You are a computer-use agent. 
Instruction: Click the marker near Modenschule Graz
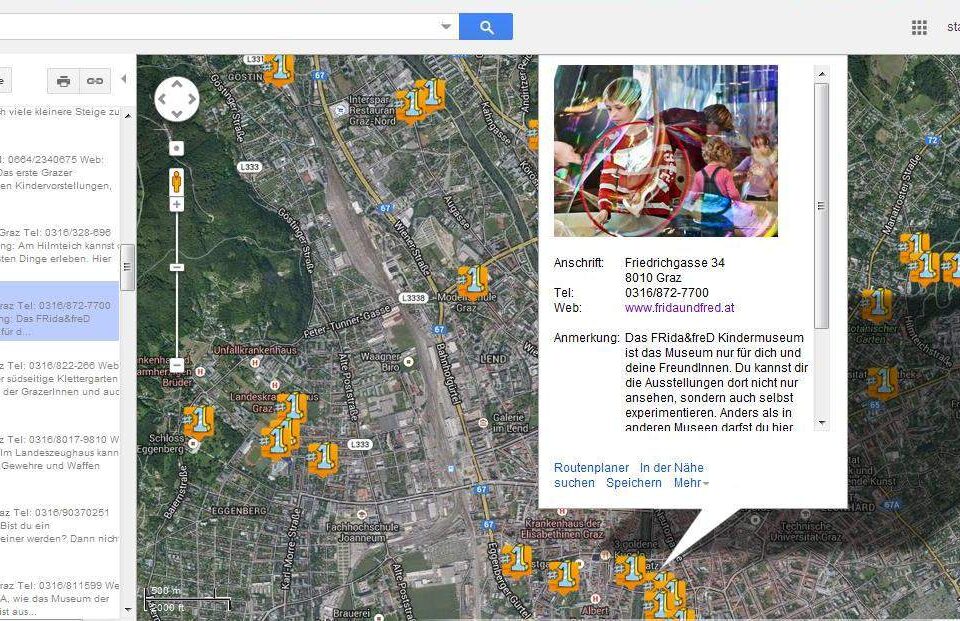pos(473,281)
